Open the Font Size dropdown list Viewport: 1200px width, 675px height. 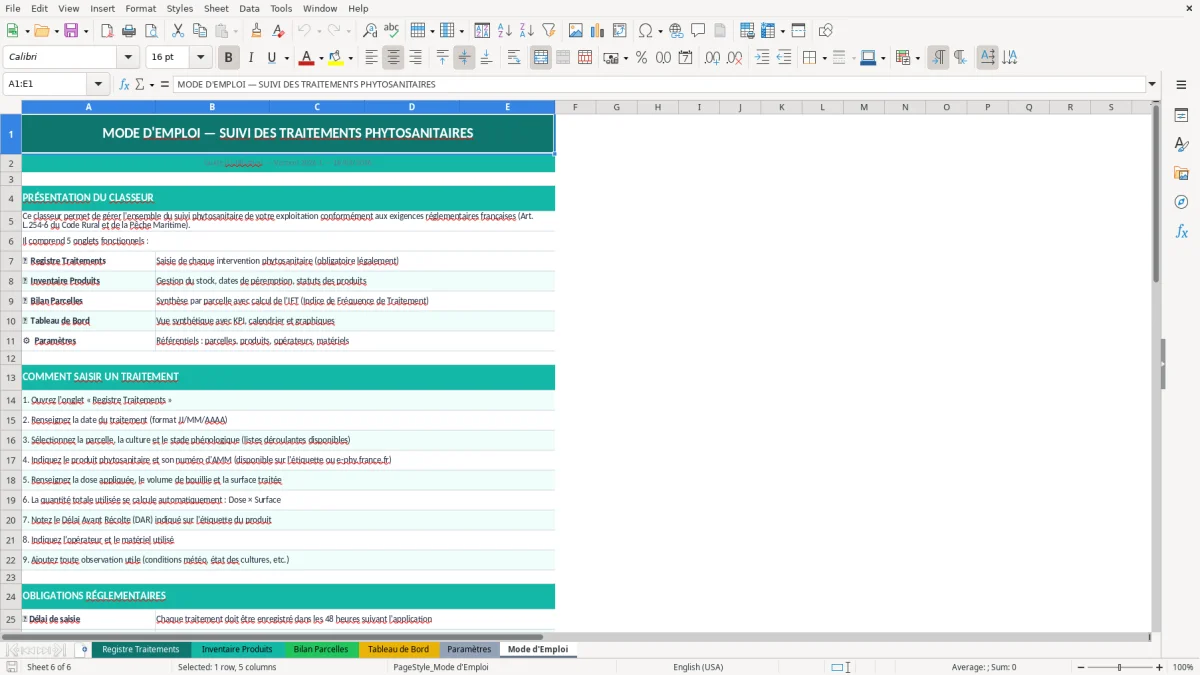coord(201,58)
